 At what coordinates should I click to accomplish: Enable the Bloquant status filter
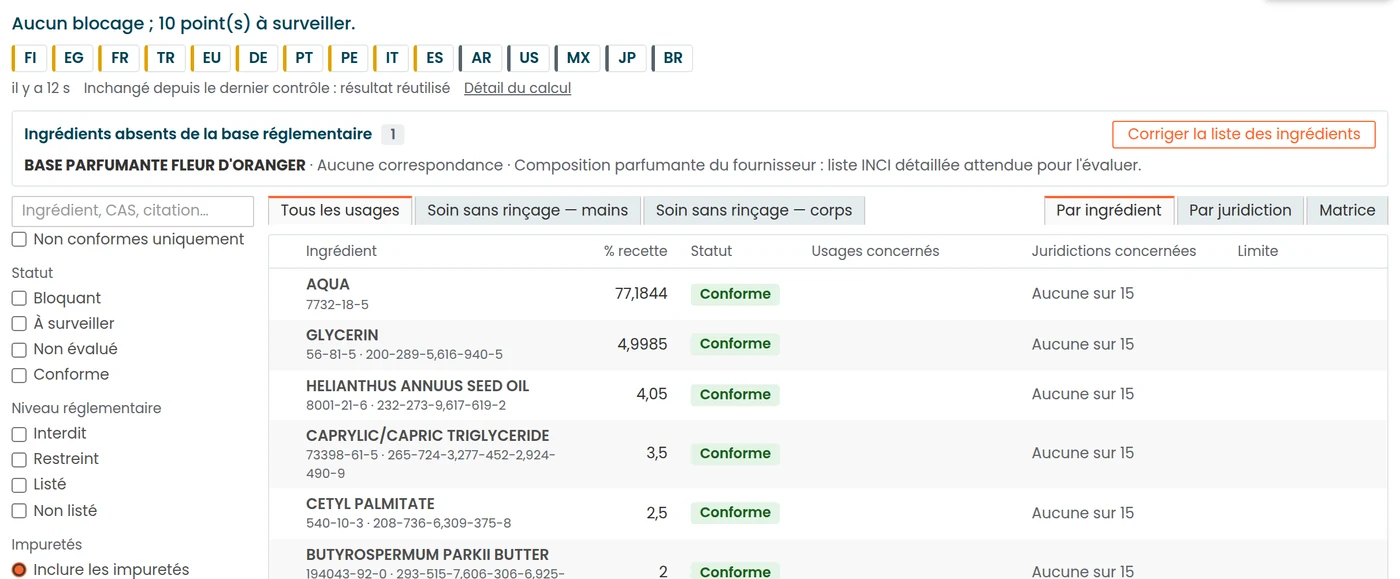pos(19,298)
